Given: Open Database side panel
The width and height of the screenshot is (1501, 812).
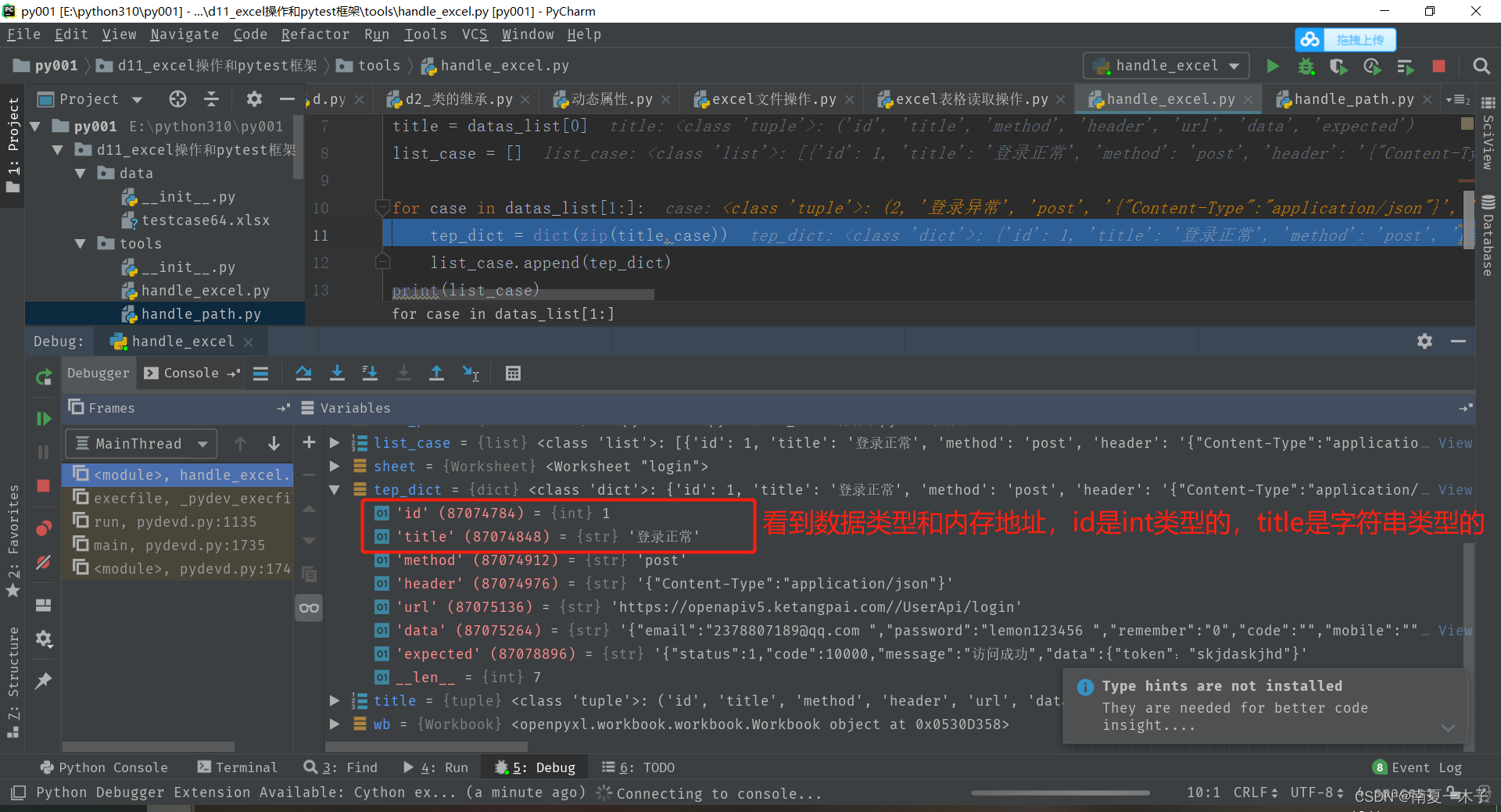Looking at the screenshot, I should [1488, 235].
